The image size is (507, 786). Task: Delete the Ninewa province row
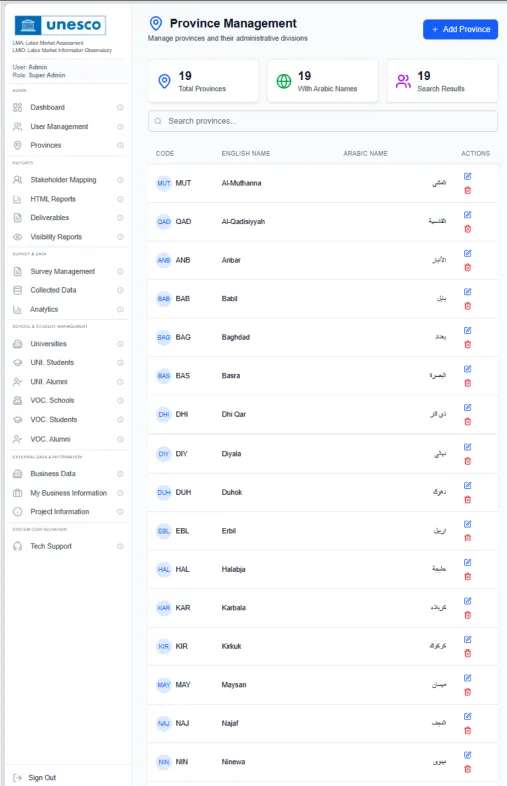coord(467,769)
